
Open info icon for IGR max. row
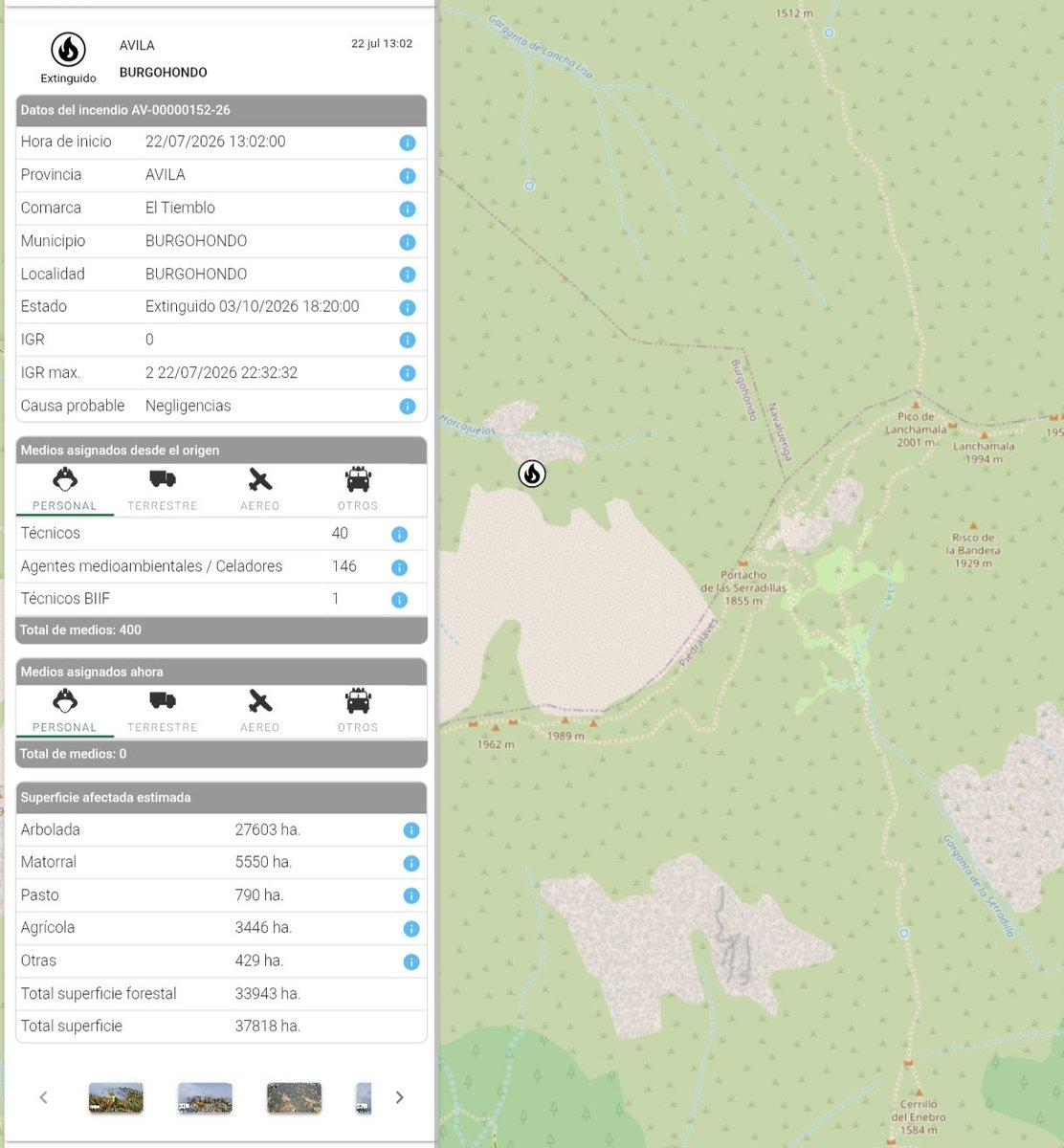point(407,373)
